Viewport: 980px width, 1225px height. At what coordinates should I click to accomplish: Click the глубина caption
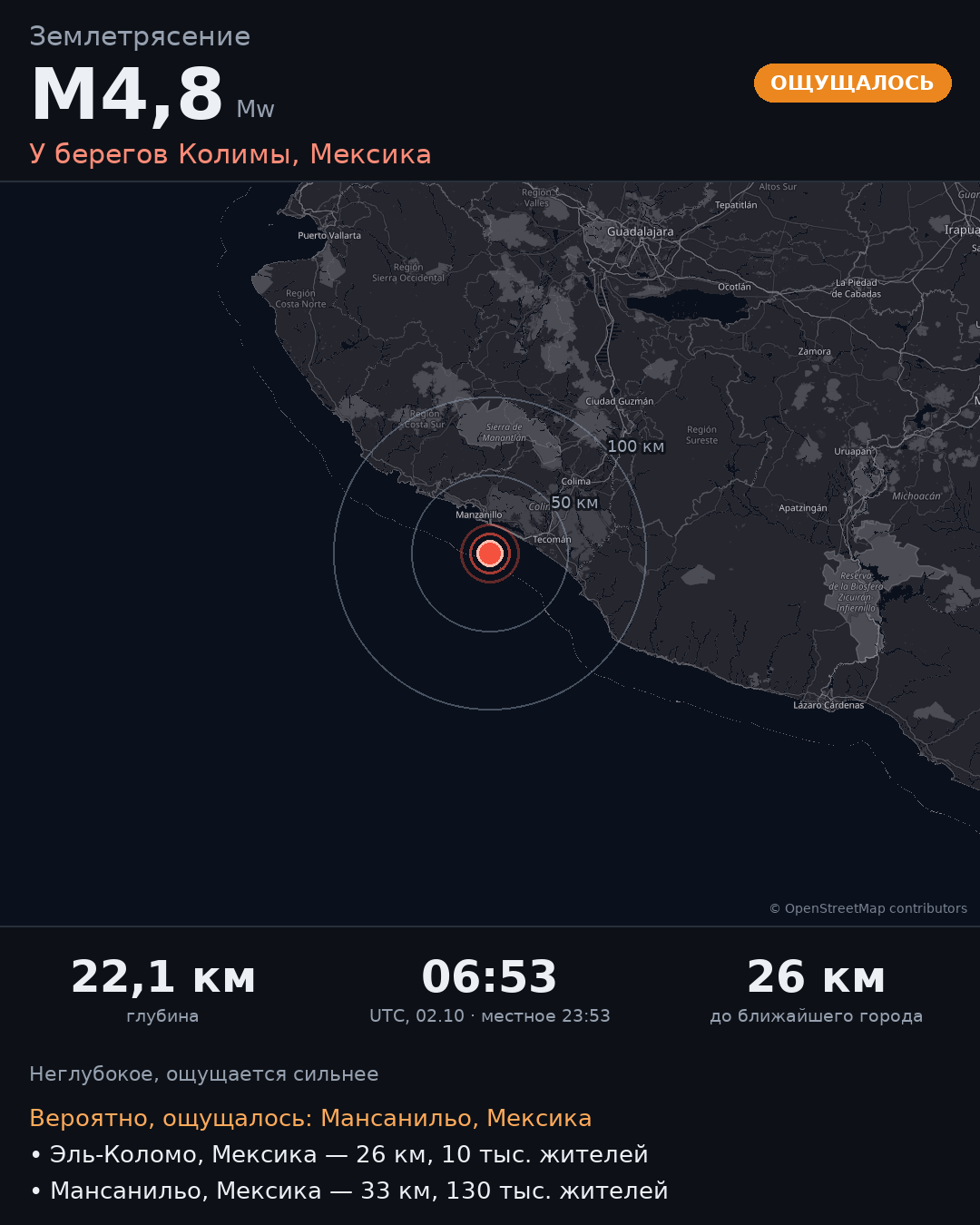pyautogui.click(x=162, y=1016)
